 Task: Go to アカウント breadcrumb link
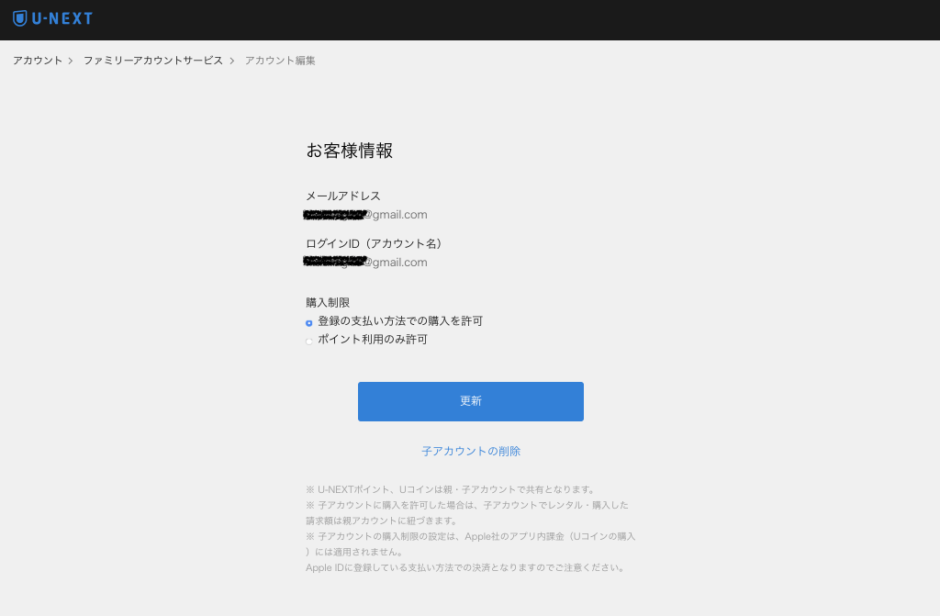click(37, 61)
